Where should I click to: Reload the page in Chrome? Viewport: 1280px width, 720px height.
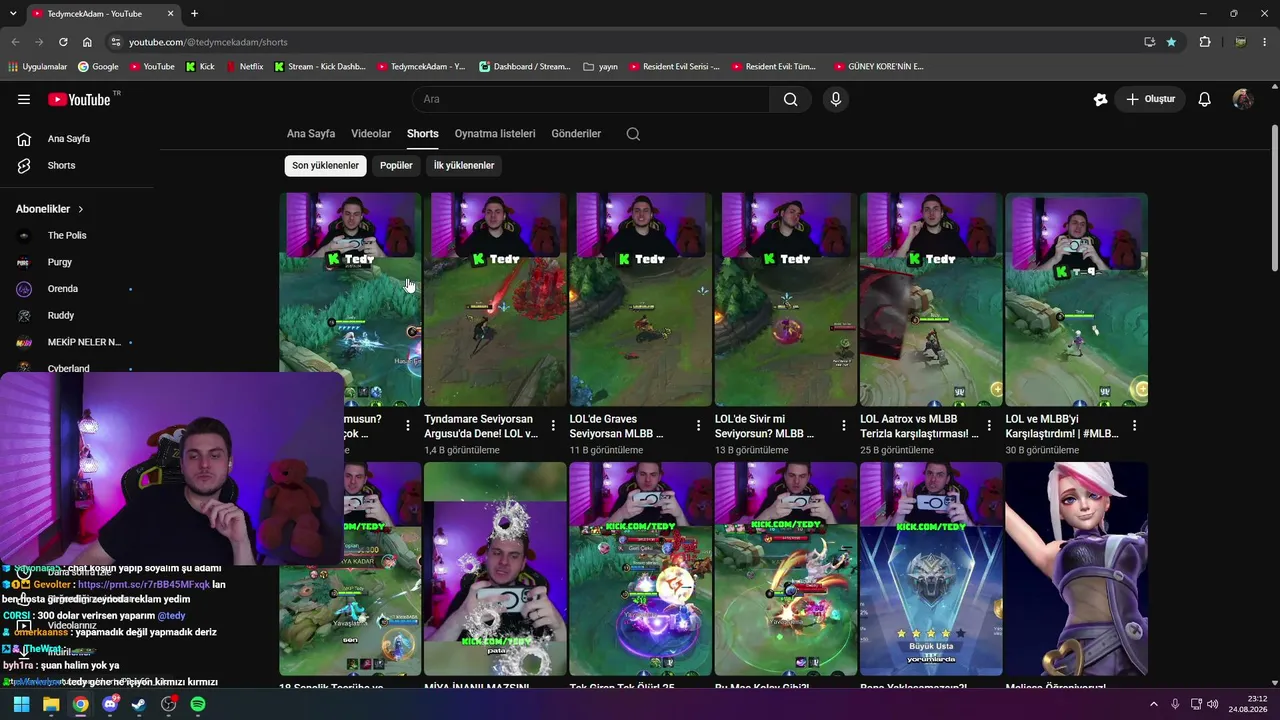pos(63,42)
